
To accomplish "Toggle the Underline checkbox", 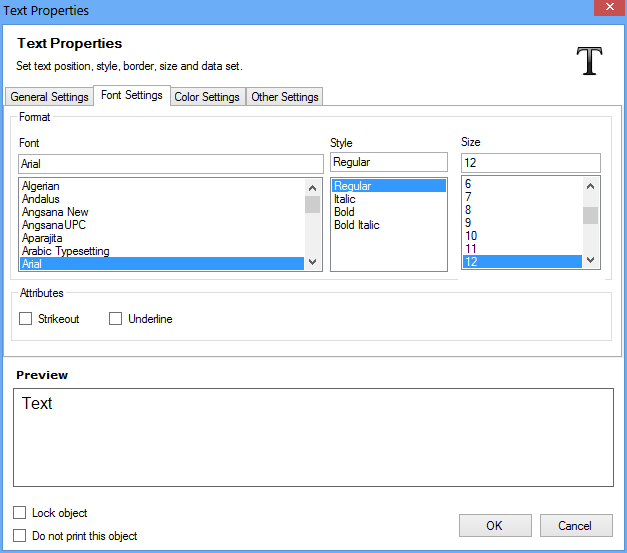I will (116, 319).
